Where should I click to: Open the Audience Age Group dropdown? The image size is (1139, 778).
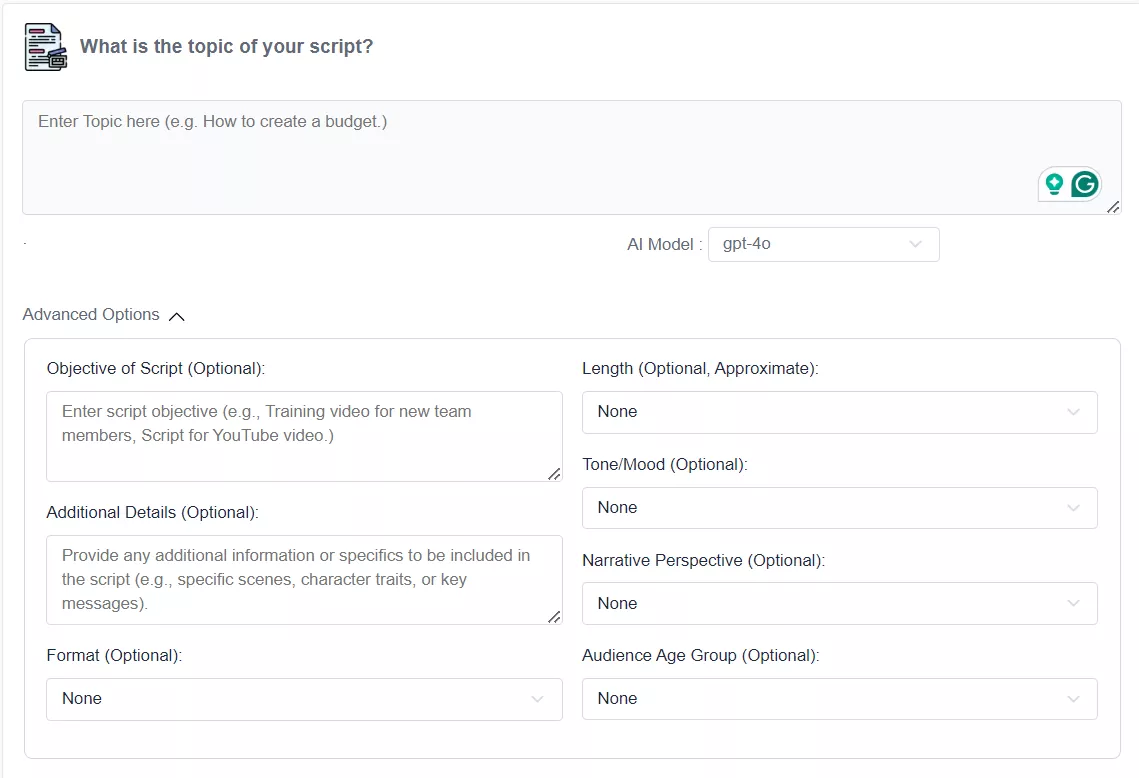(x=840, y=699)
